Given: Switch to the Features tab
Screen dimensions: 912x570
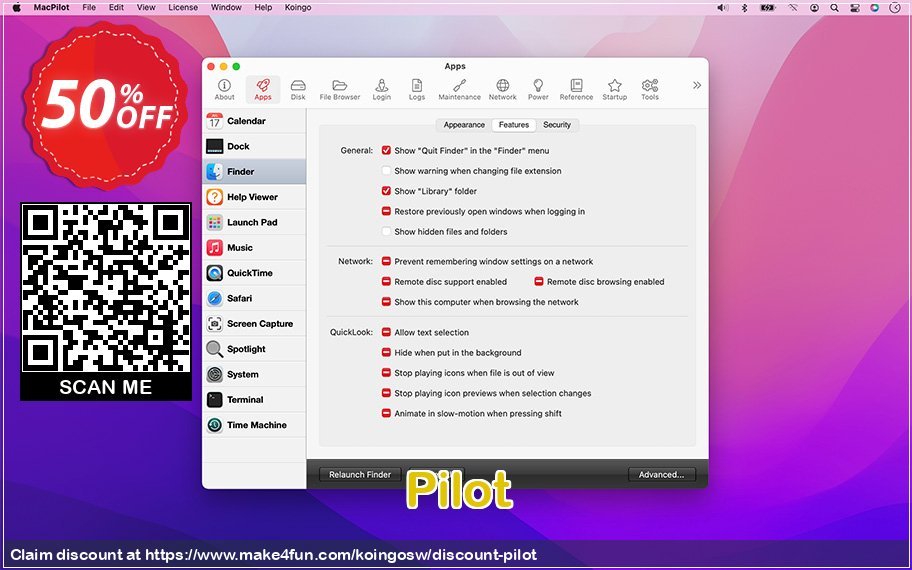Looking at the screenshot, I should (x=514, y=124).
